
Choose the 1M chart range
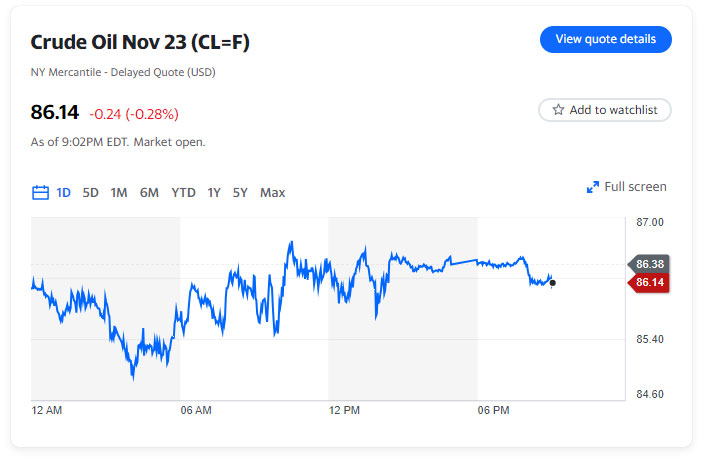pos(119,192)
